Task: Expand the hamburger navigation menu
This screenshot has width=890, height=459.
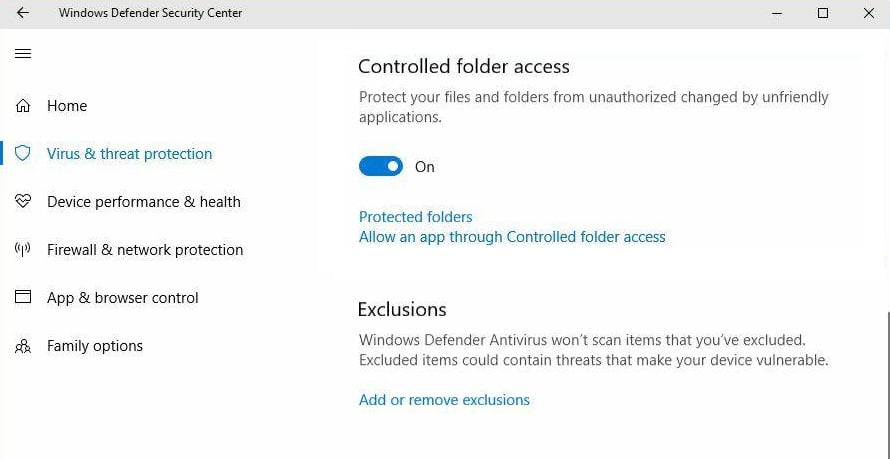Action: [x=23, y=54]
